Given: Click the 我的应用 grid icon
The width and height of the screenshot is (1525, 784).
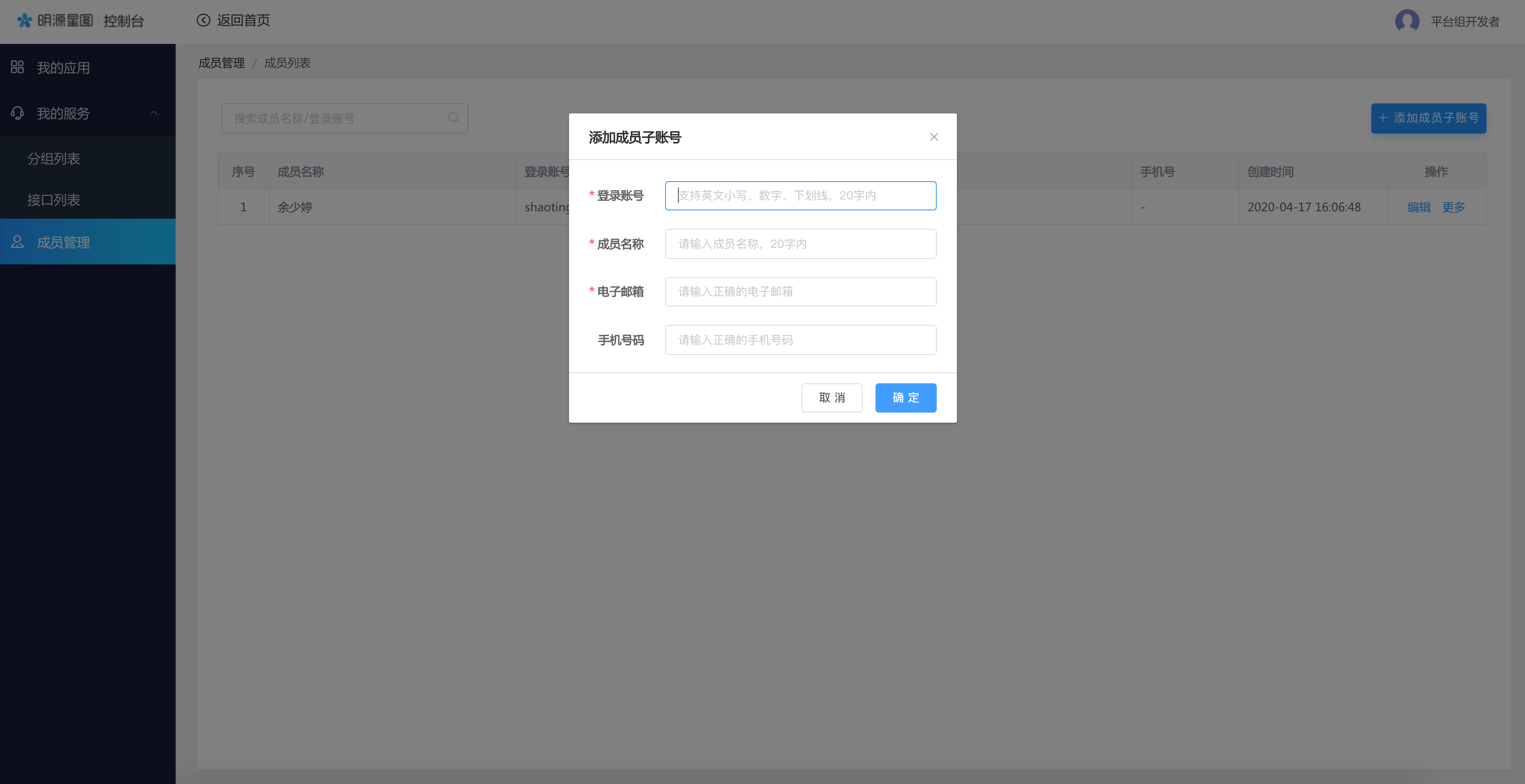Looking at the screenshot, I should 17,67.
